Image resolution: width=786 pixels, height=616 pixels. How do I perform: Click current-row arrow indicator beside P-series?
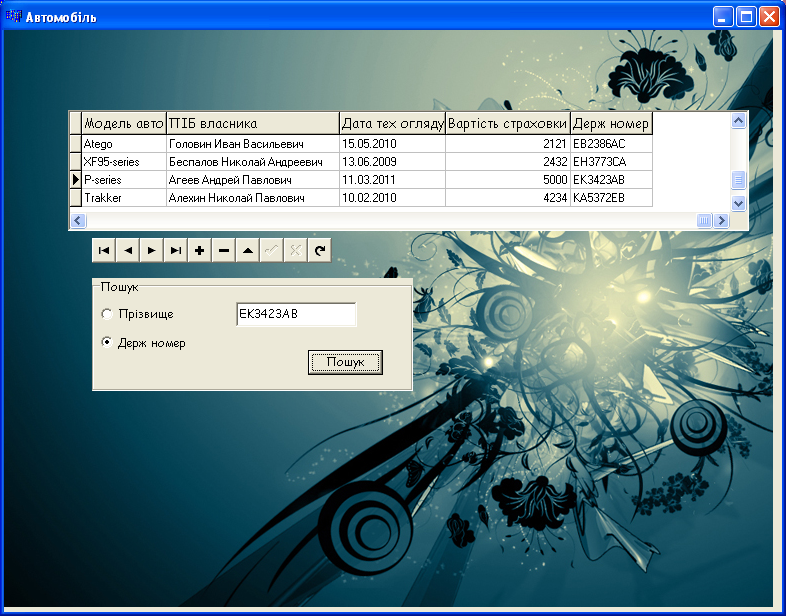(75, 180)
